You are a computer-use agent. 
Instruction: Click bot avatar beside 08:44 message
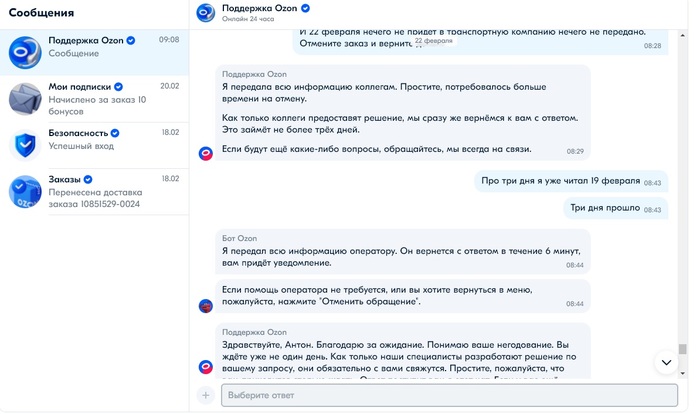pyautogui.click(x=206, y=306)
